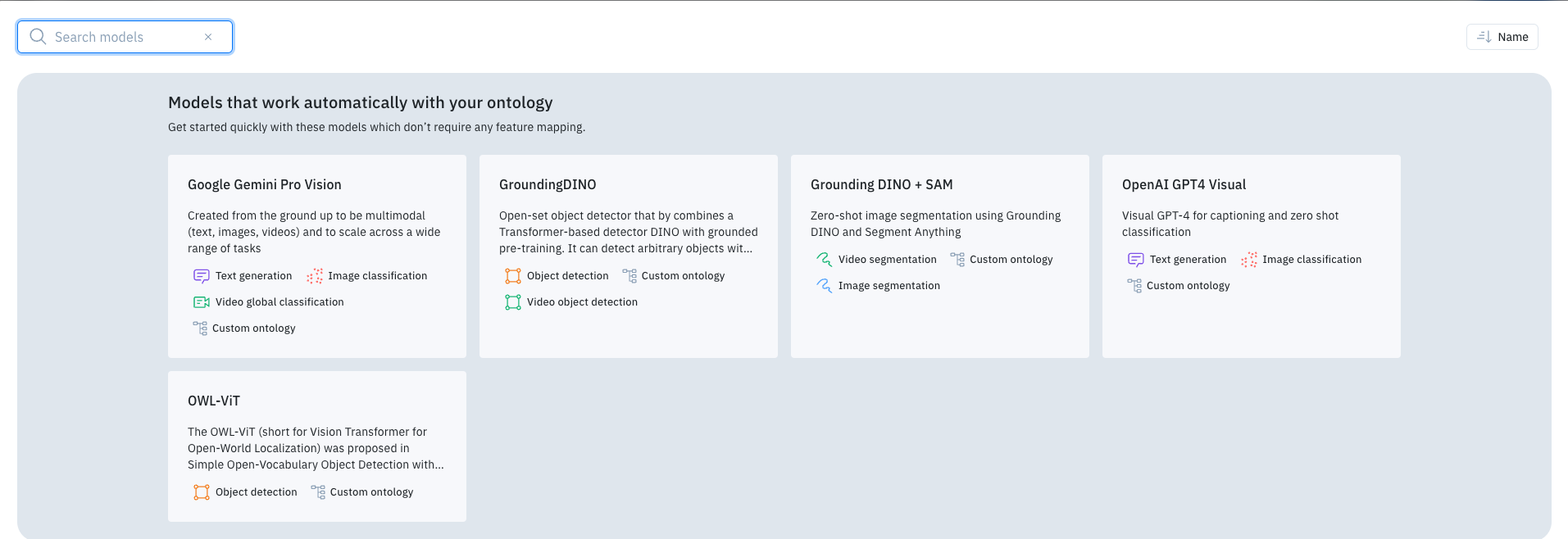Click Custom ontology label in GroundingDINO card
This screenshot has width=1568, height=539.
683,276
